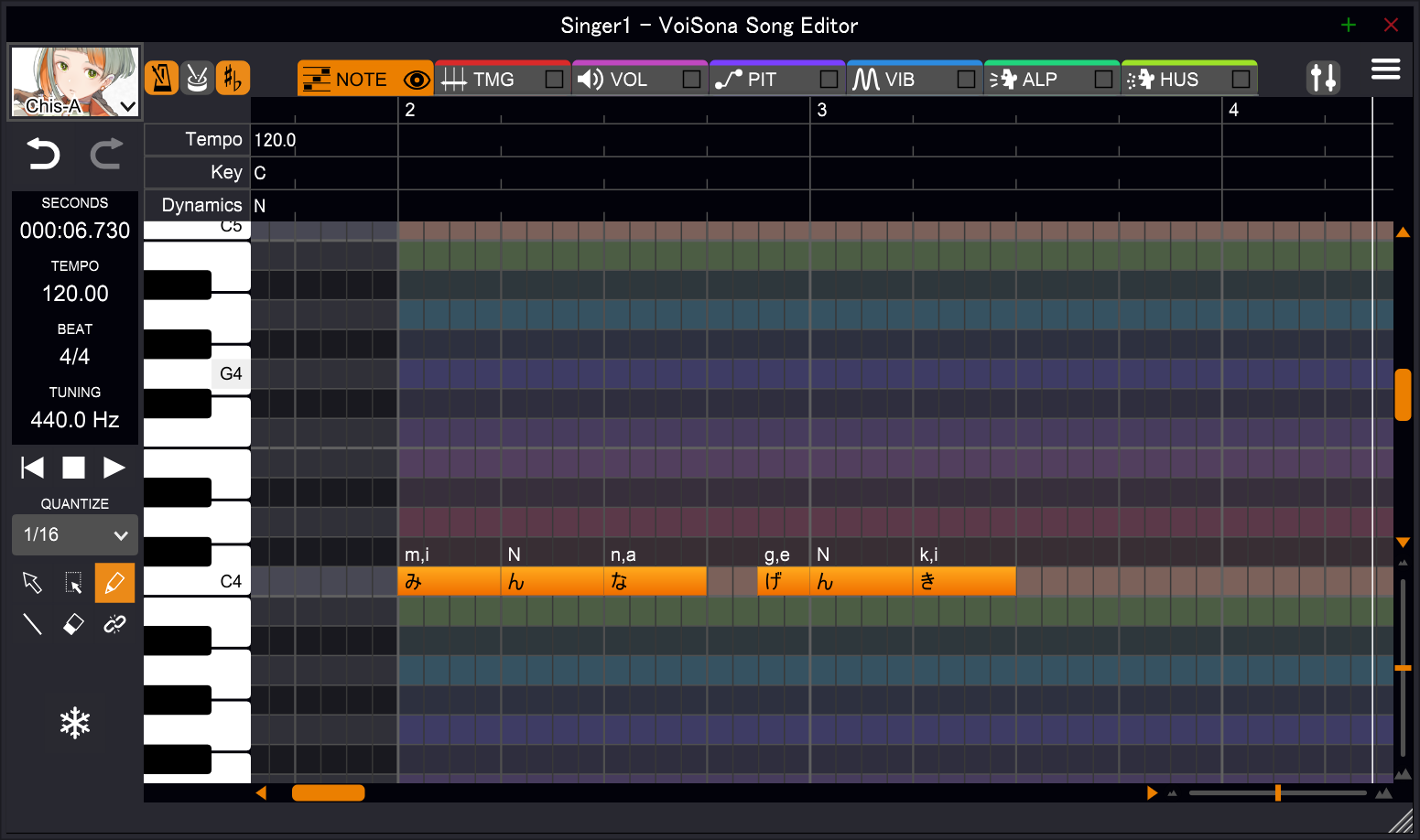Toggle the NOTE tab eye visibility
This screenshot has height=840, width=1420.
pyautogui.click(x=417, y=80)
